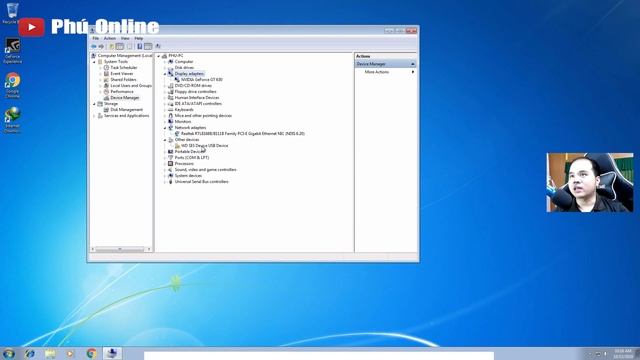Click the taskbar clock
The image size is (640, 360).
[x=623, y=354]
